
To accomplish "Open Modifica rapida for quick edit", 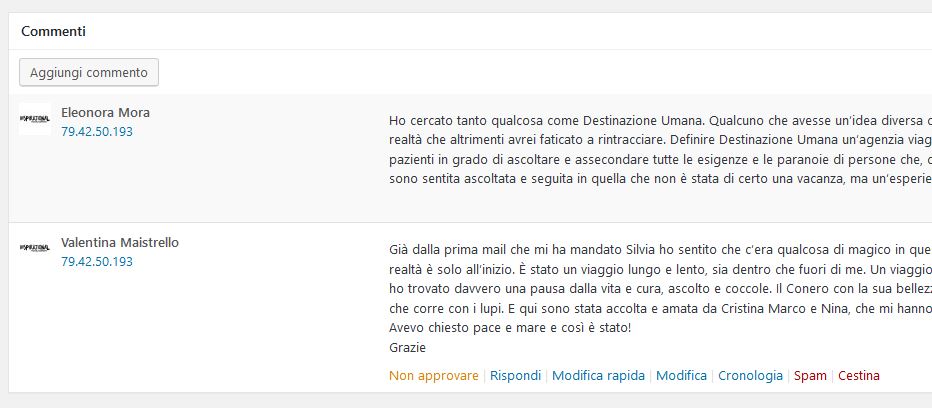I will click(598, 376).
